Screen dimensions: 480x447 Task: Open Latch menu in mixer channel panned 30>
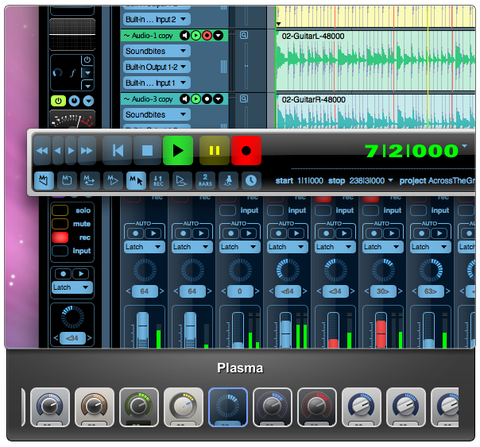point(383,247)
